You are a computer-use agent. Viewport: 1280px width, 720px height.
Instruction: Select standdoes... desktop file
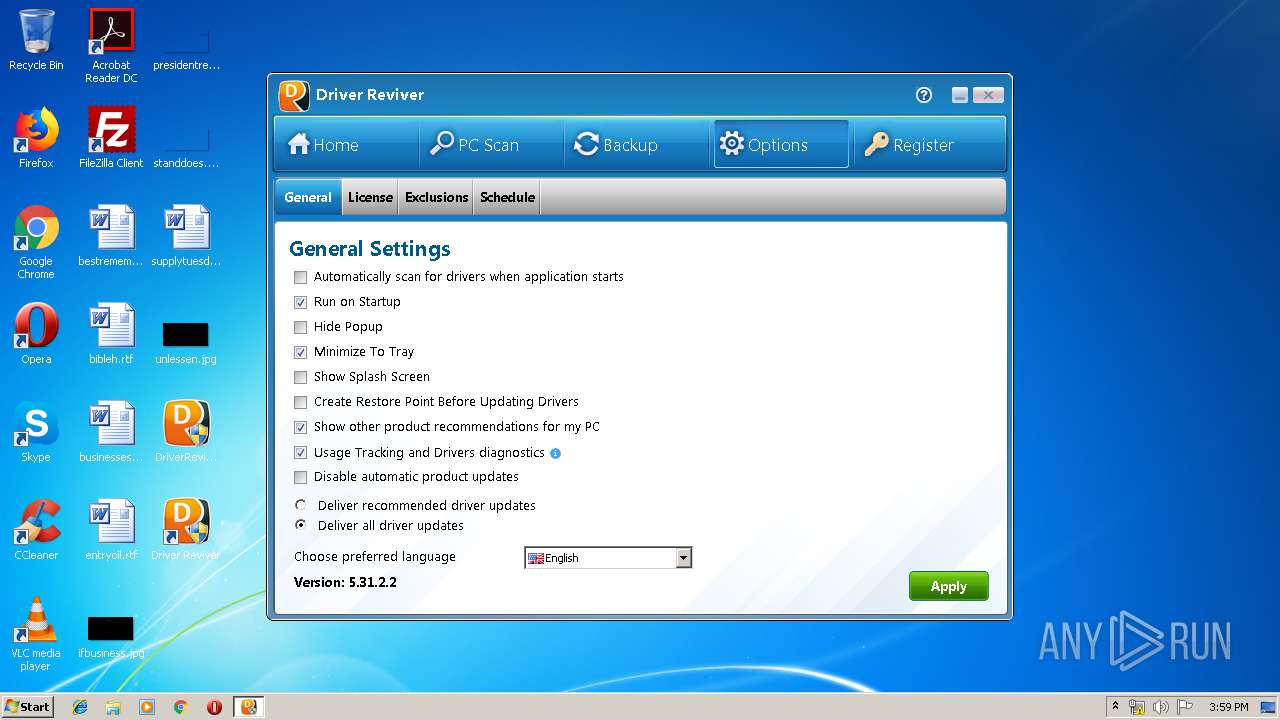tap(186, 148)
